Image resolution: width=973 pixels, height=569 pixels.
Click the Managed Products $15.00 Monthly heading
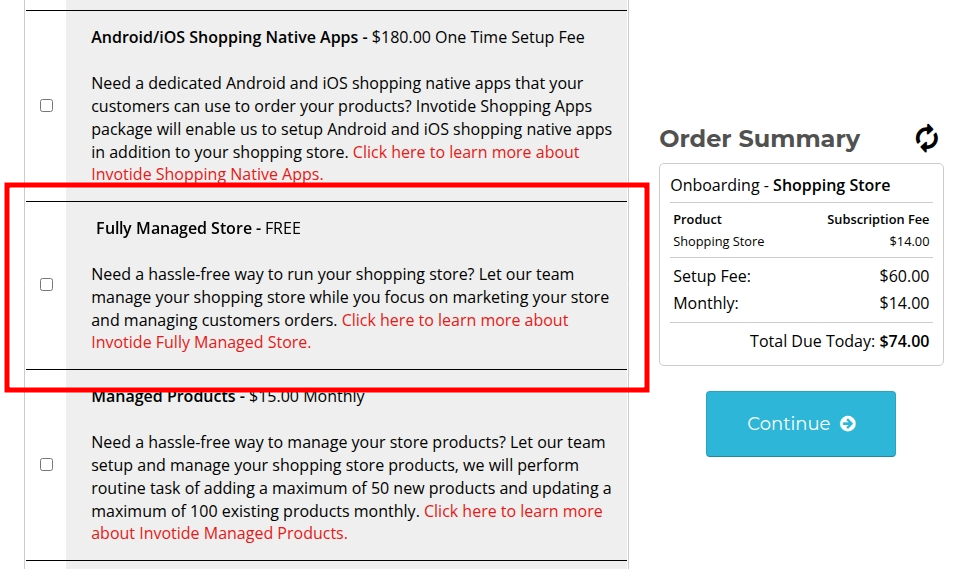point(228,397)
